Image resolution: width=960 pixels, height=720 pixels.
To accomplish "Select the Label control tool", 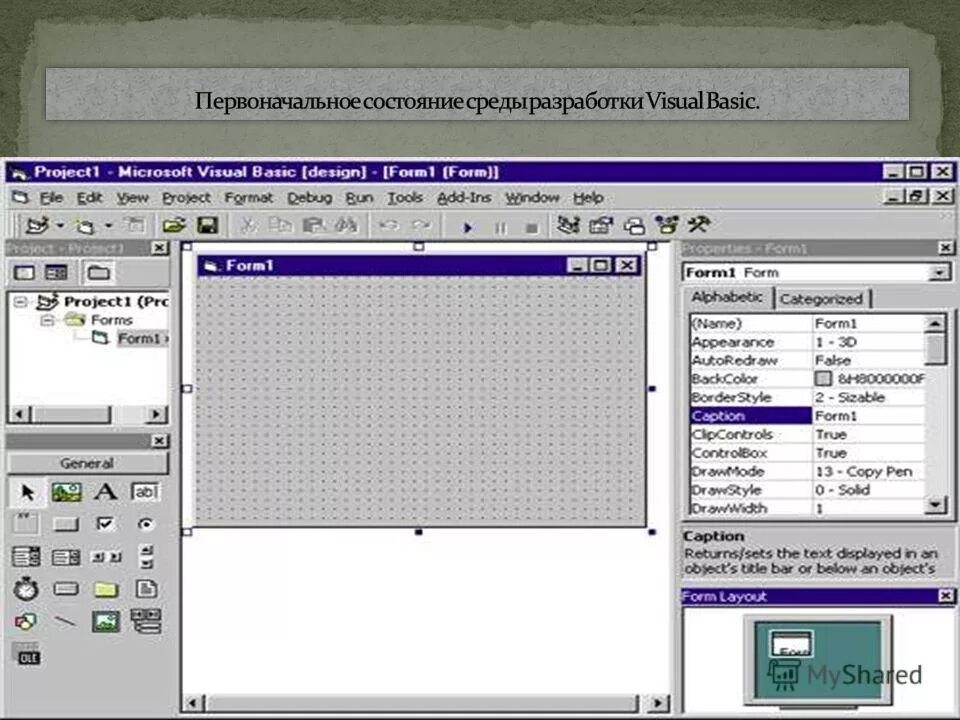I will click(106, 492).
